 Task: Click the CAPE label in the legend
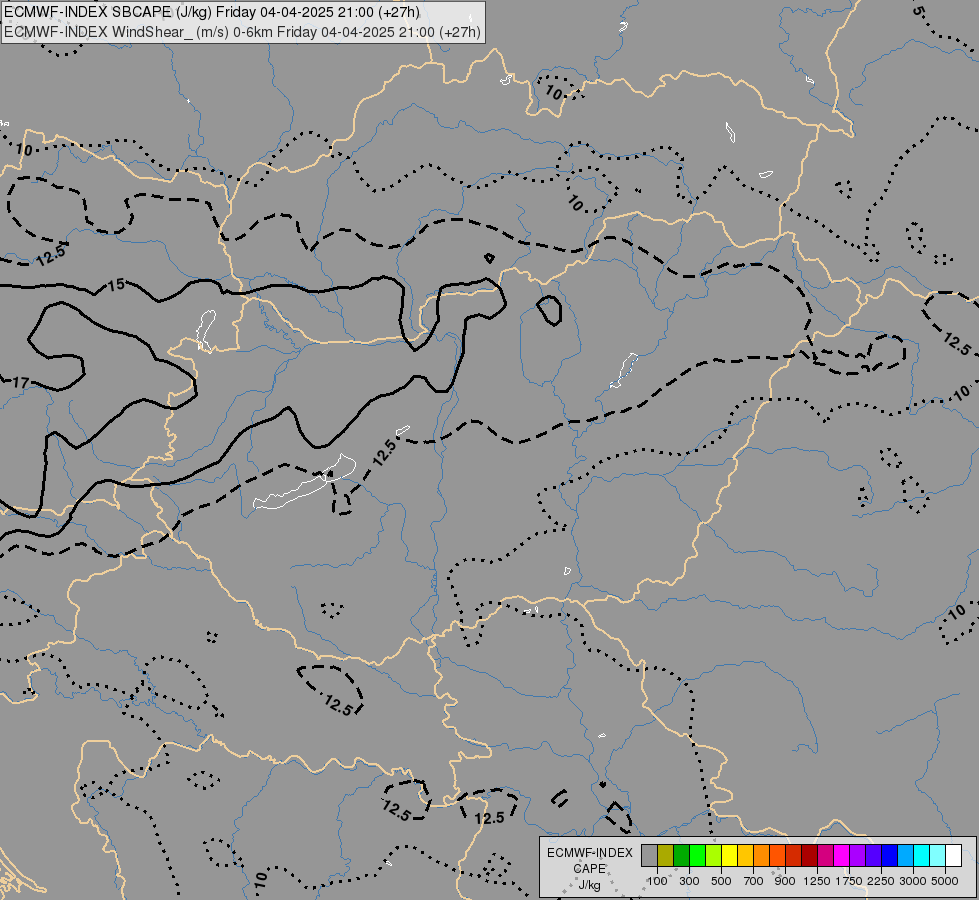coord(590,869)
